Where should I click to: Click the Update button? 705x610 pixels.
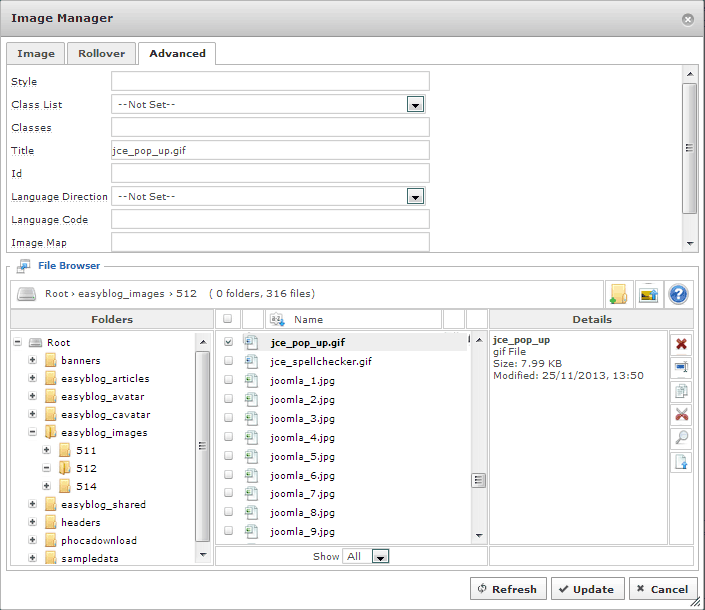pyautogui.click(x=588, y=589)
